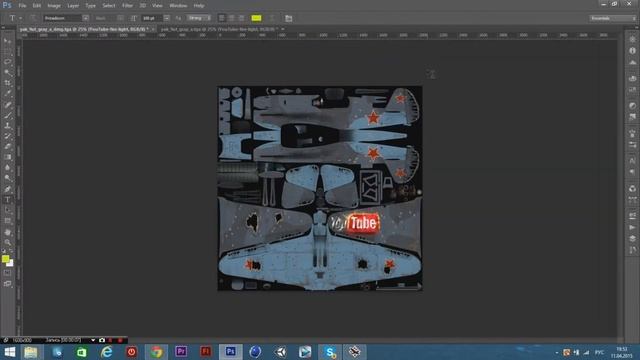Click the font size input field

pos(152,18)
